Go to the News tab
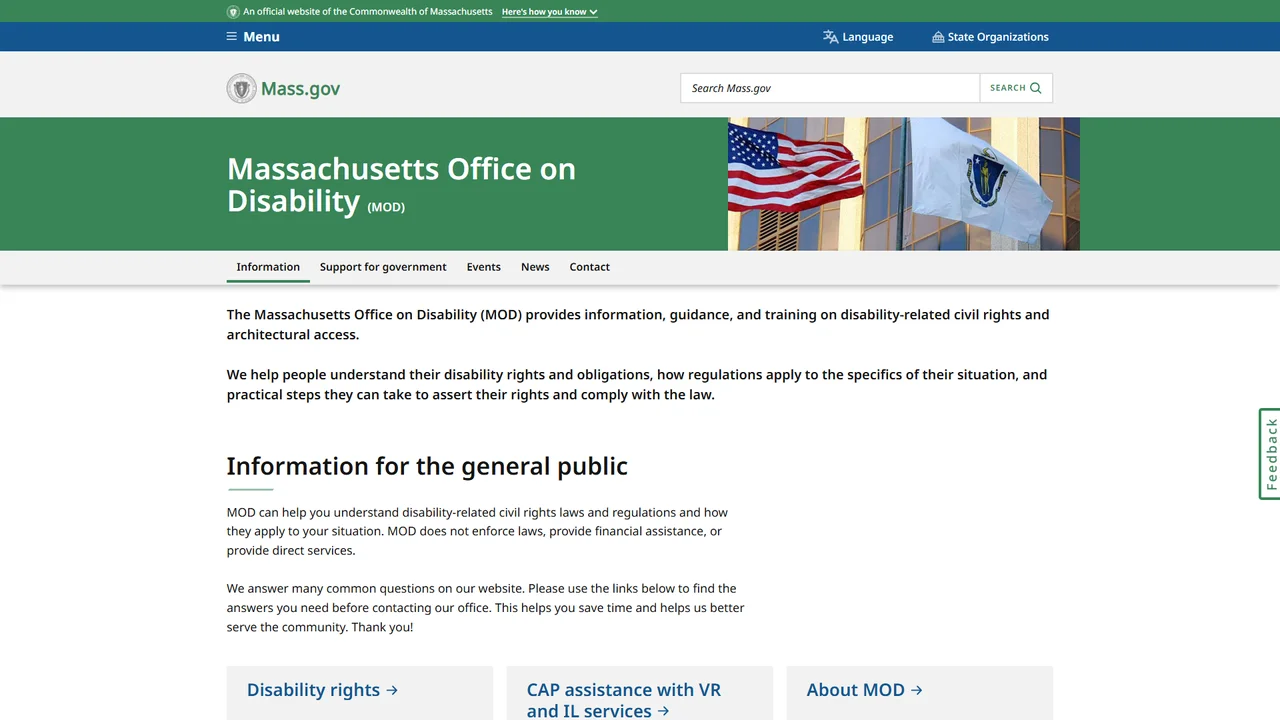Viewport: 1280px width, 720px height. point(535,267)
